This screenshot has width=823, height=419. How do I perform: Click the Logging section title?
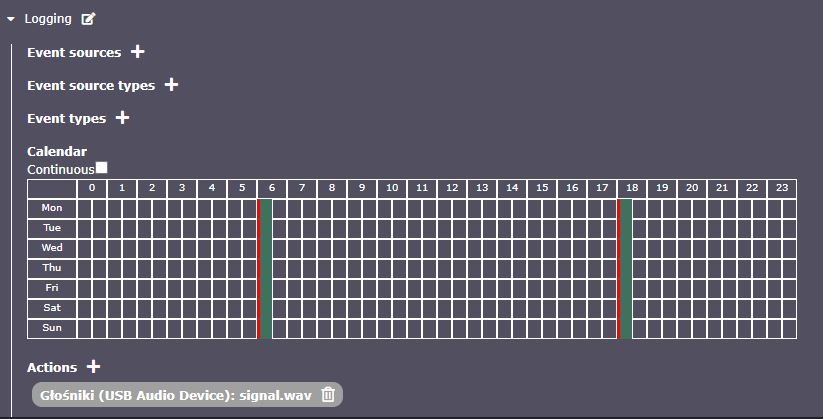(47, 18)
